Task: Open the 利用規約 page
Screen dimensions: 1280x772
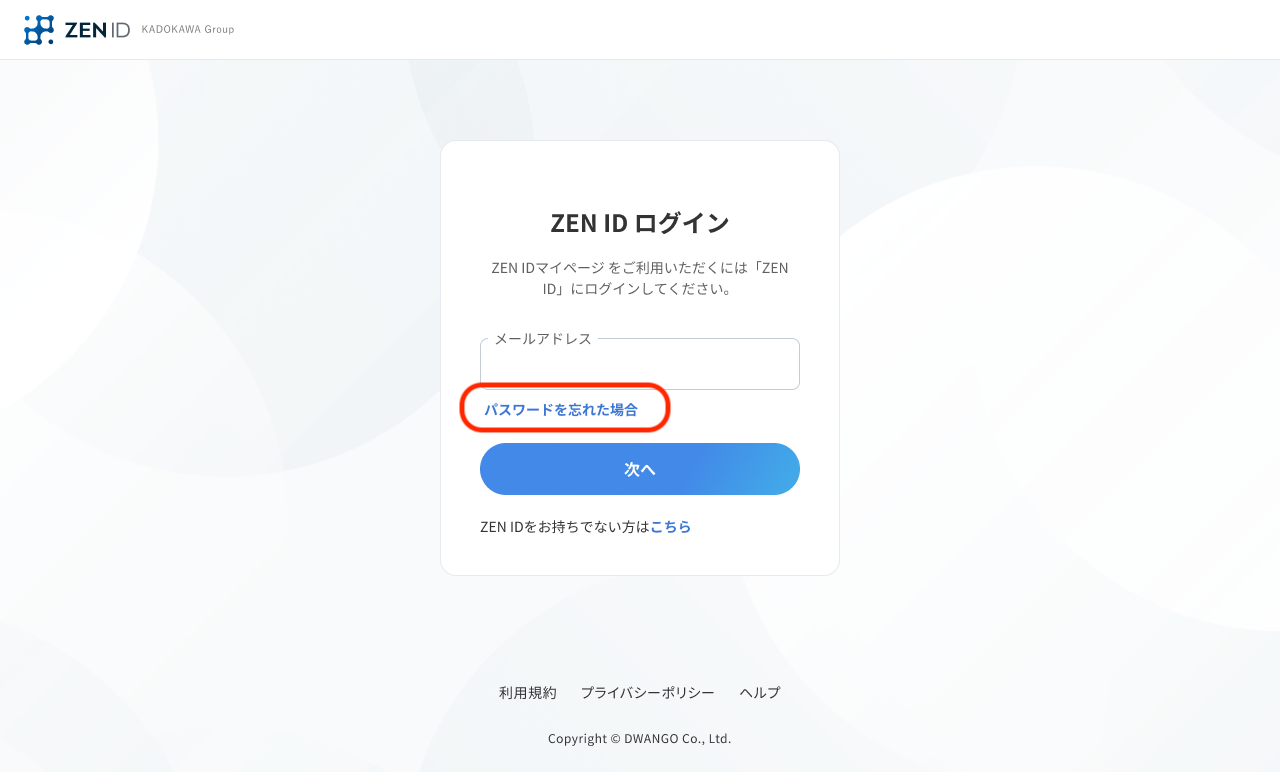Action: tap(527, 692)
